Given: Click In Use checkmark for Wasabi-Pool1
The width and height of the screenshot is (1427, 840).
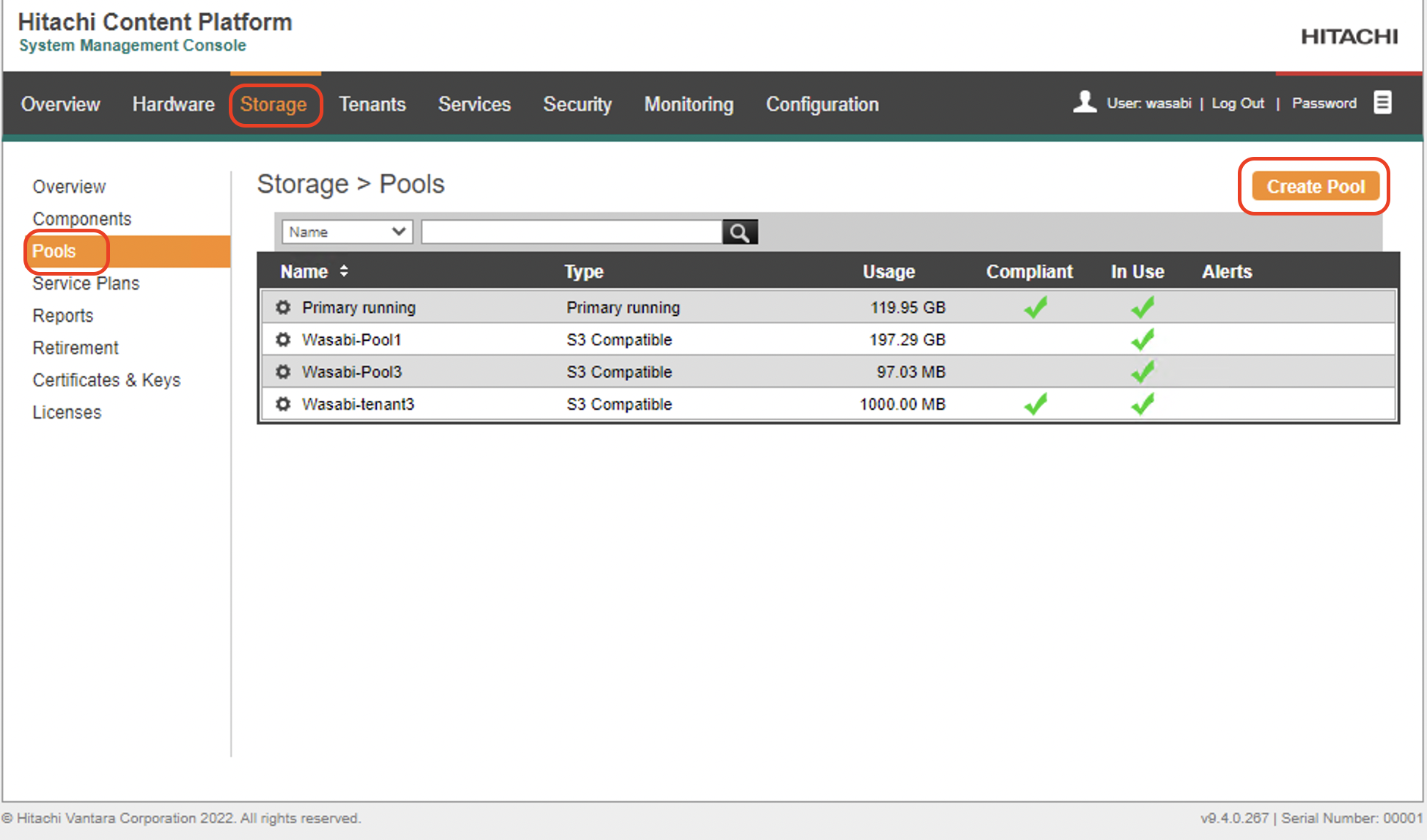Looking at the screenshot, I should (1142, 339).
